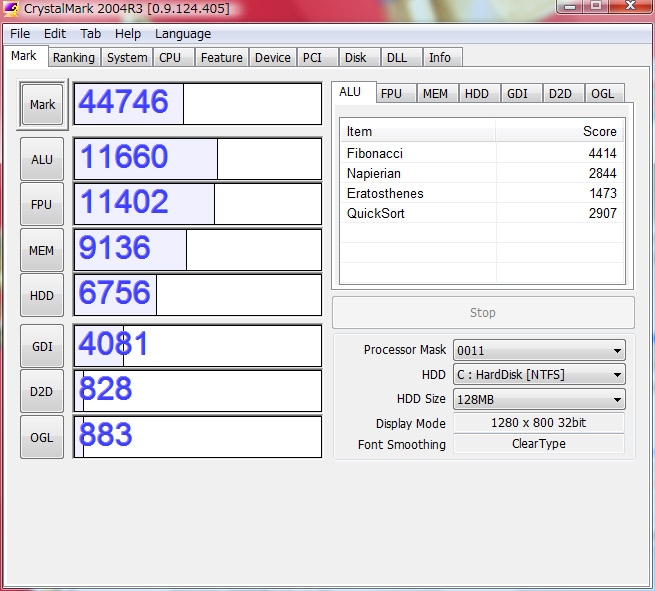The height and width of the screenshot is (591, 655).
Task: Open the File menu
Action: [x=20, y=33]
